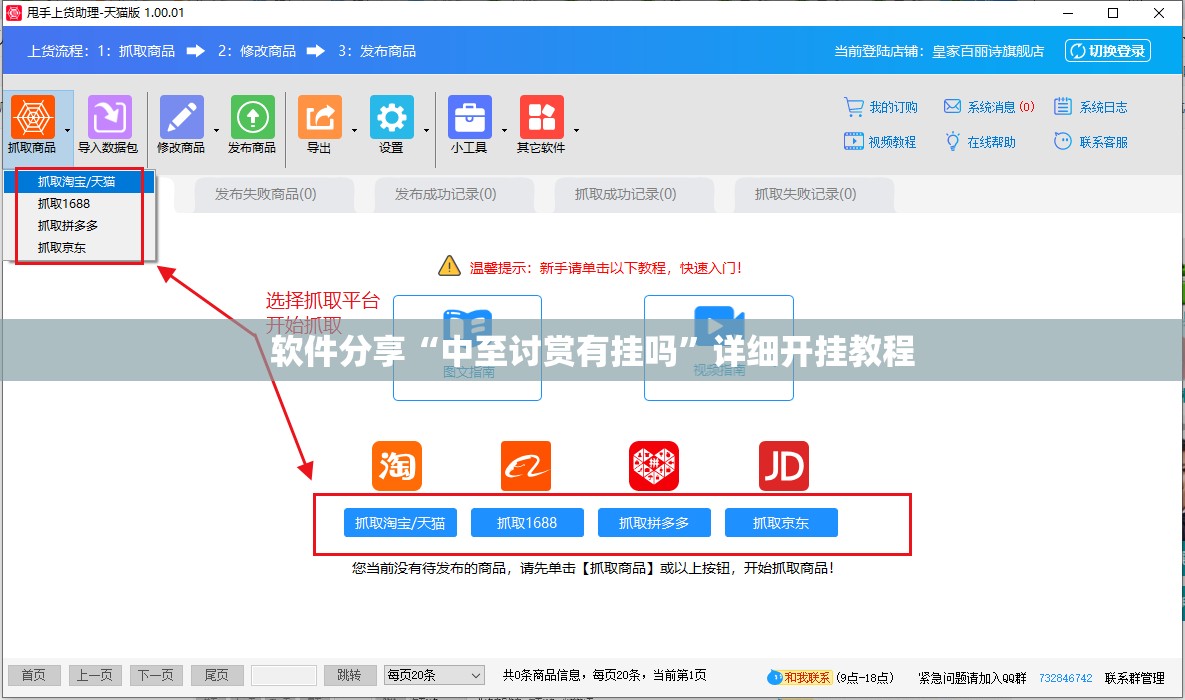This screenshot has height=700, width=1185.
Task: Select 抓取淘宝/天猫 from the dropdown menu
Action: click(79, 181)
